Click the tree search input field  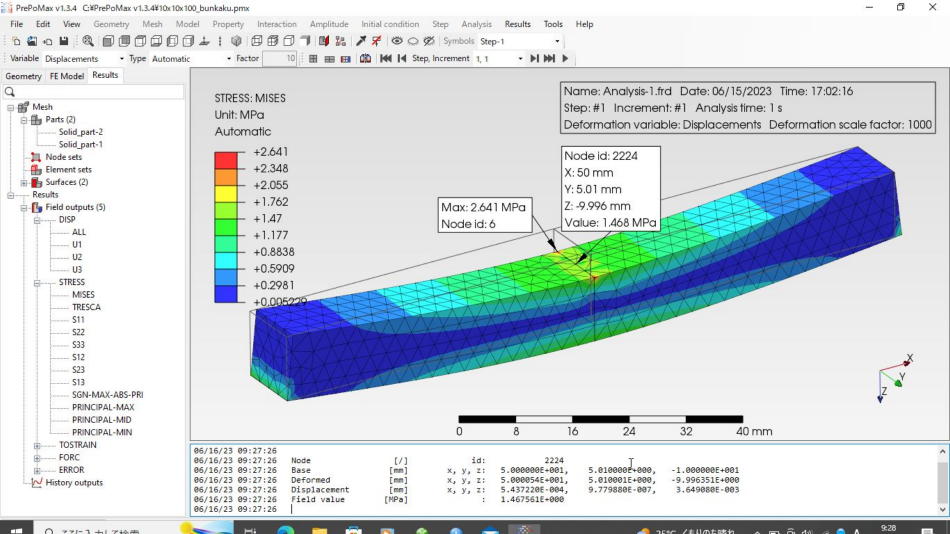pos(98,92)
